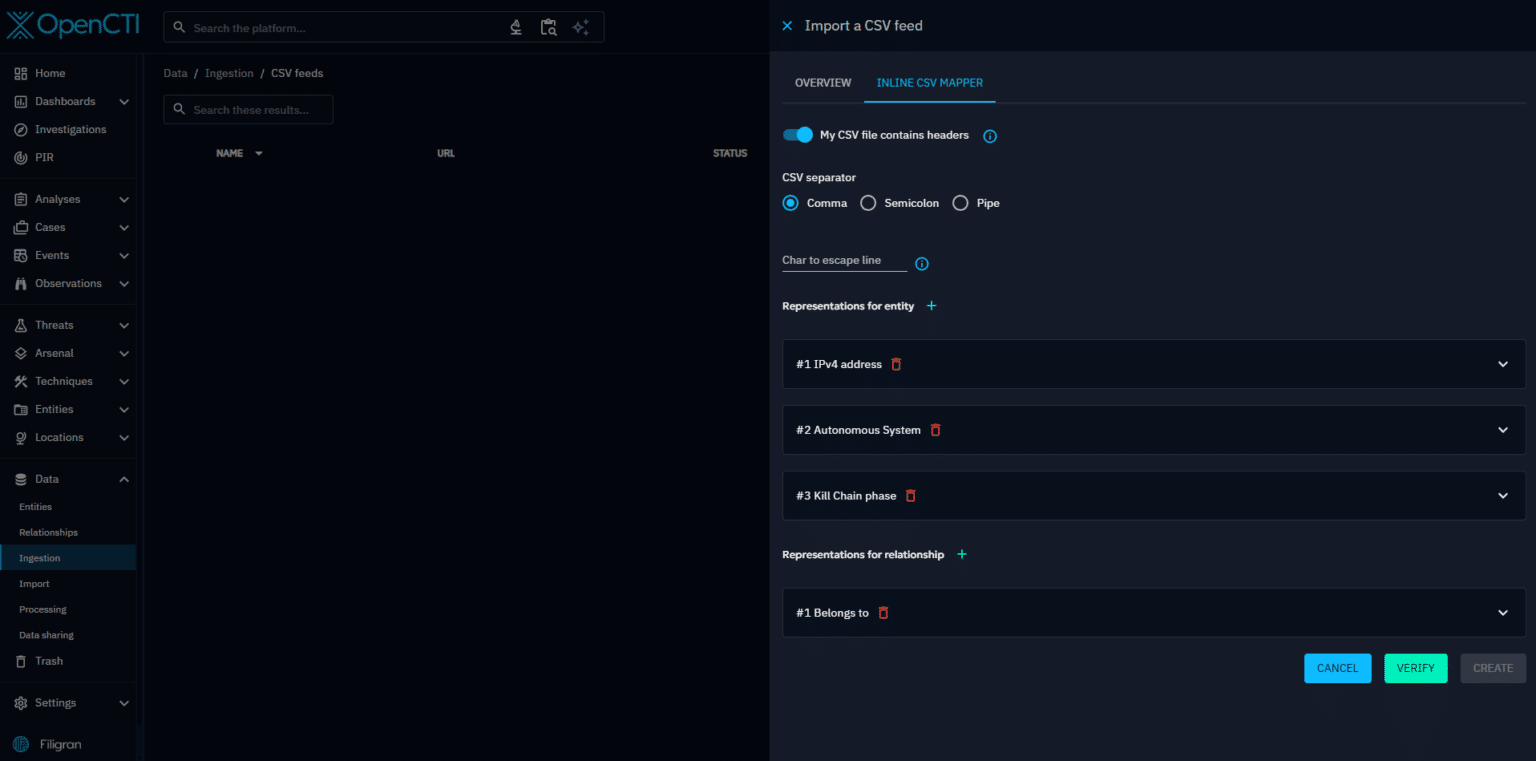Click the VERIFY button

[x=1415, y=668]
